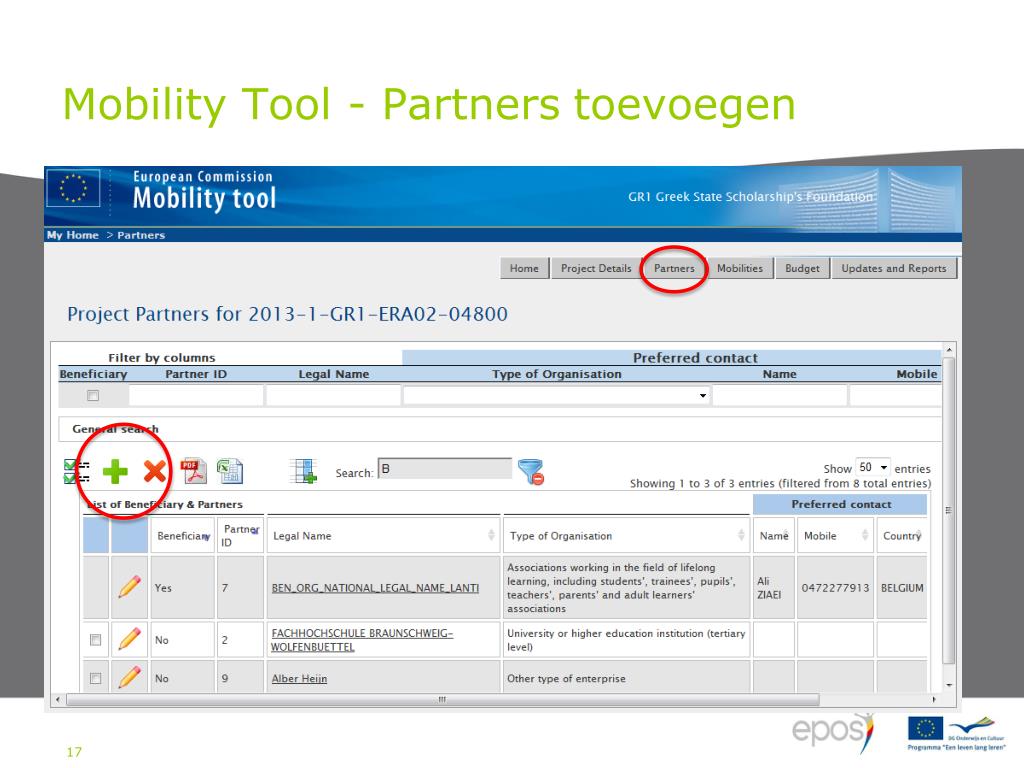Clear the search filter funnel icon
This screenshot has height=768, width=1024.
[x=531, y=472]
